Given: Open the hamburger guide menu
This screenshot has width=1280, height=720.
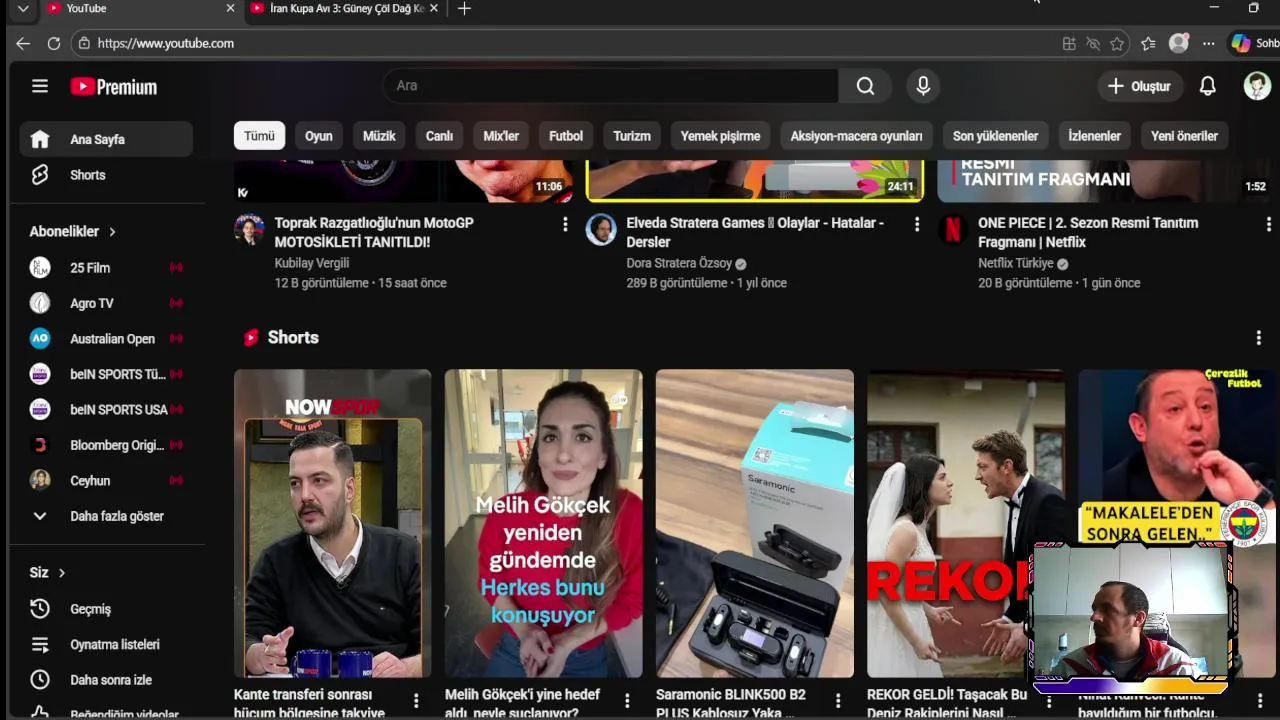Looking at the screenshot, I should click(x=40, y=86).
